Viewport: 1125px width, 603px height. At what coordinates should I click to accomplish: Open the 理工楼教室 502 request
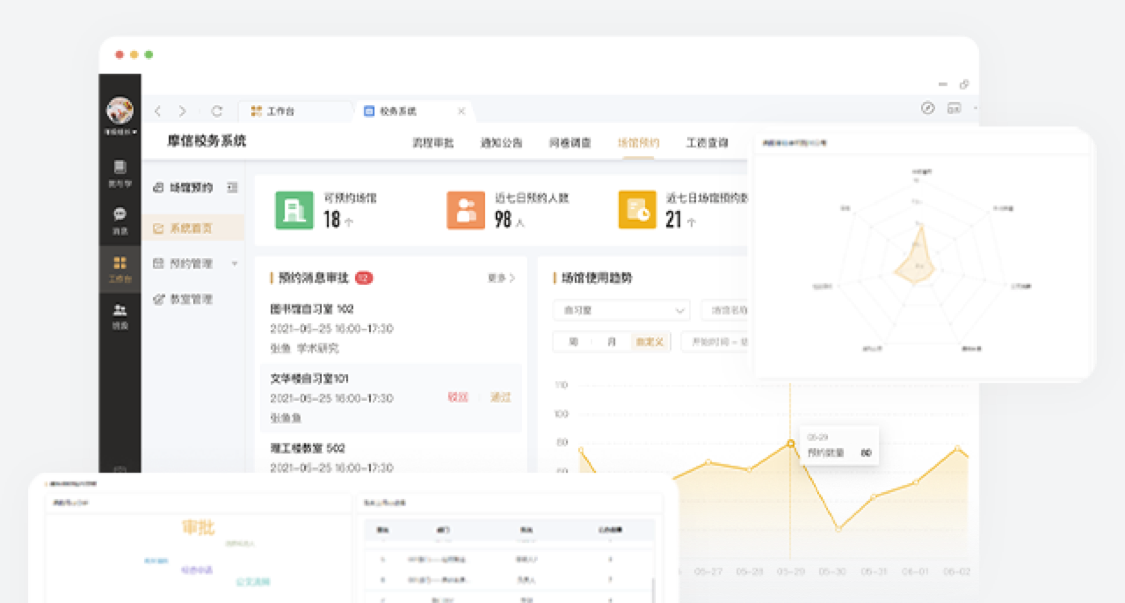point(308,448)
